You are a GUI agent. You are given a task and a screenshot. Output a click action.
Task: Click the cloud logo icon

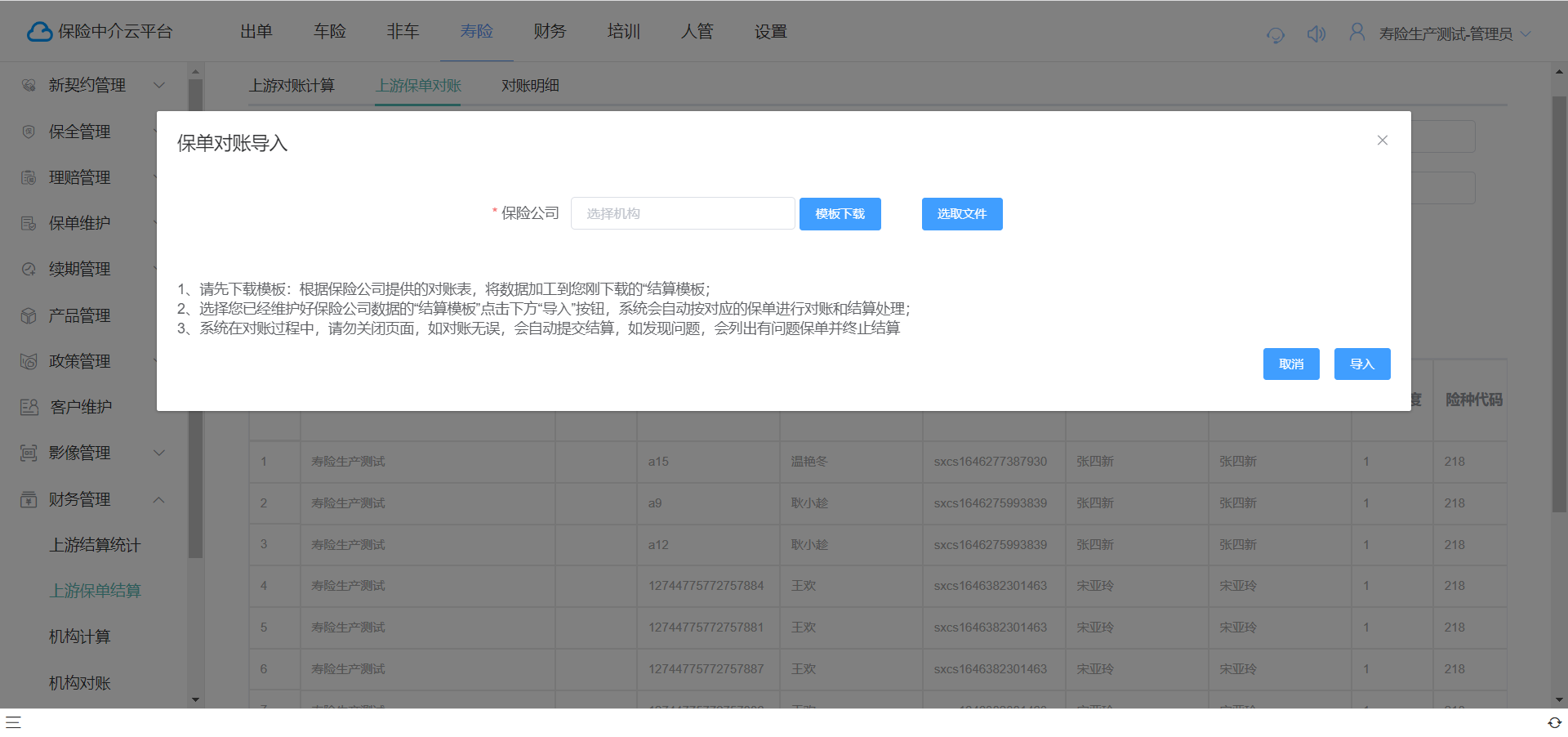tap(39, 32)
